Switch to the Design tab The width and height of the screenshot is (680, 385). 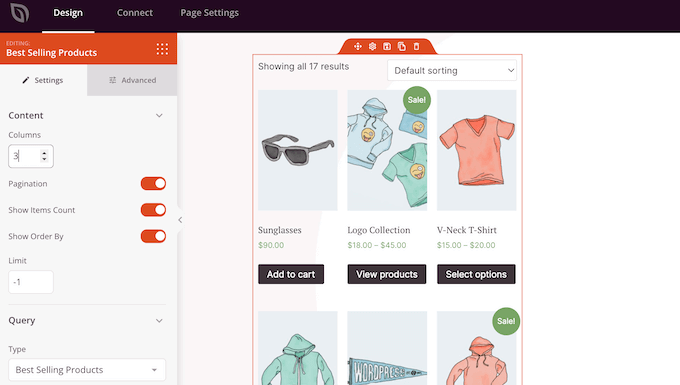(68, 13)
